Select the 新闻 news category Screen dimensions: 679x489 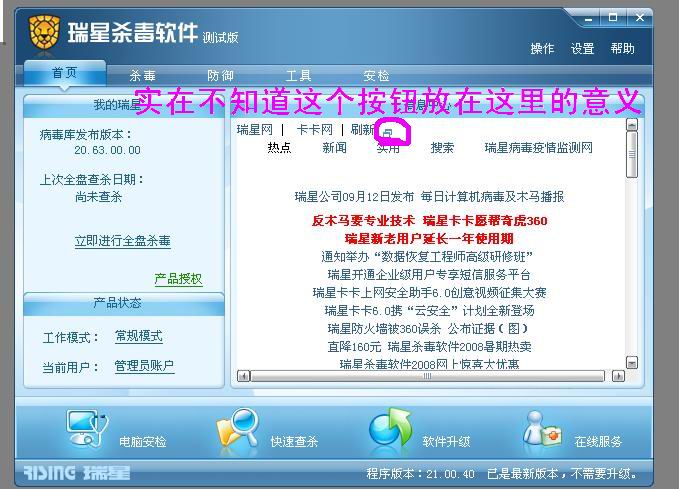334,148
